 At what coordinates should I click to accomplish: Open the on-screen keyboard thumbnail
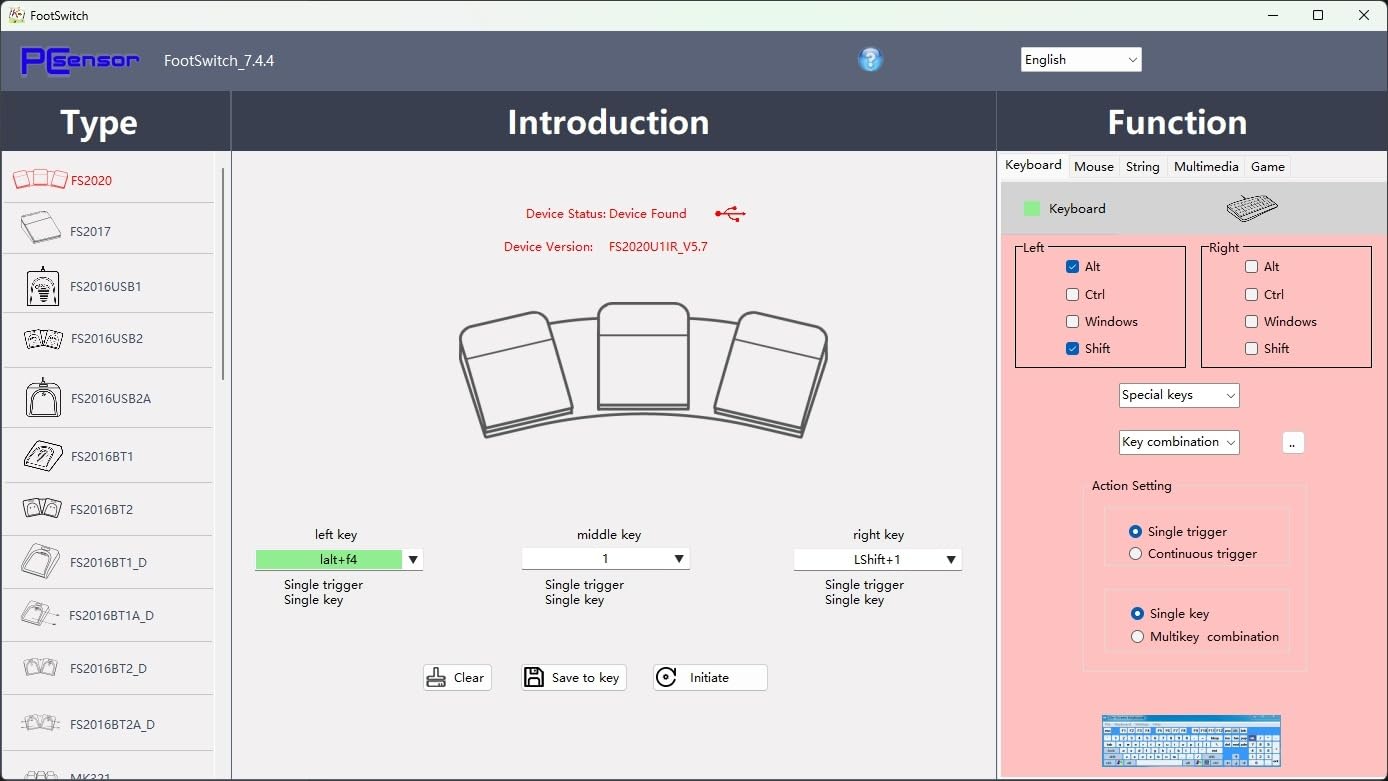coord(1190,740)
